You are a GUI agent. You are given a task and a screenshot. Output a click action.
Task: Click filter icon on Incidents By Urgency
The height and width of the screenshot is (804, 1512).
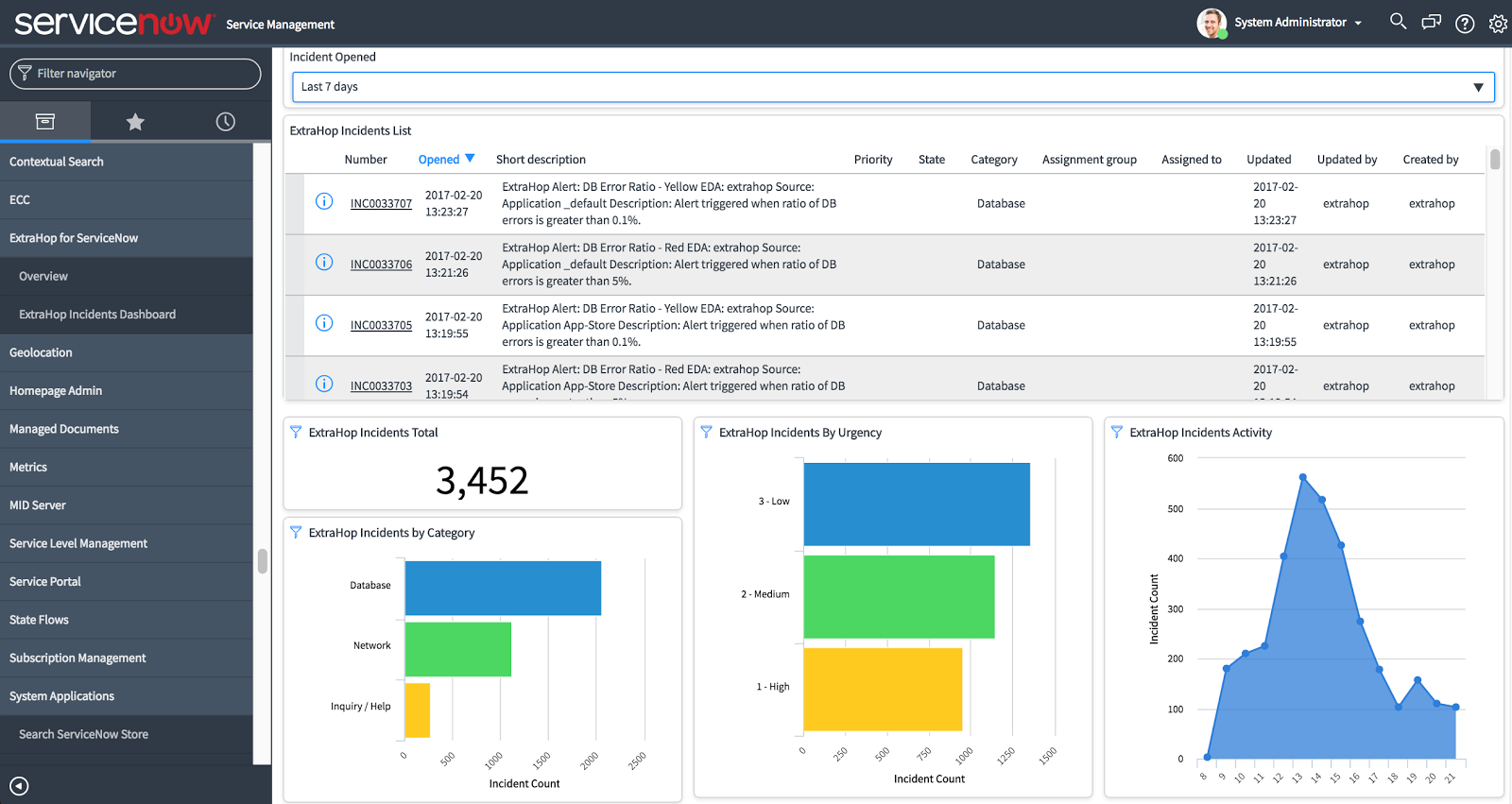(x=706, y=432)
